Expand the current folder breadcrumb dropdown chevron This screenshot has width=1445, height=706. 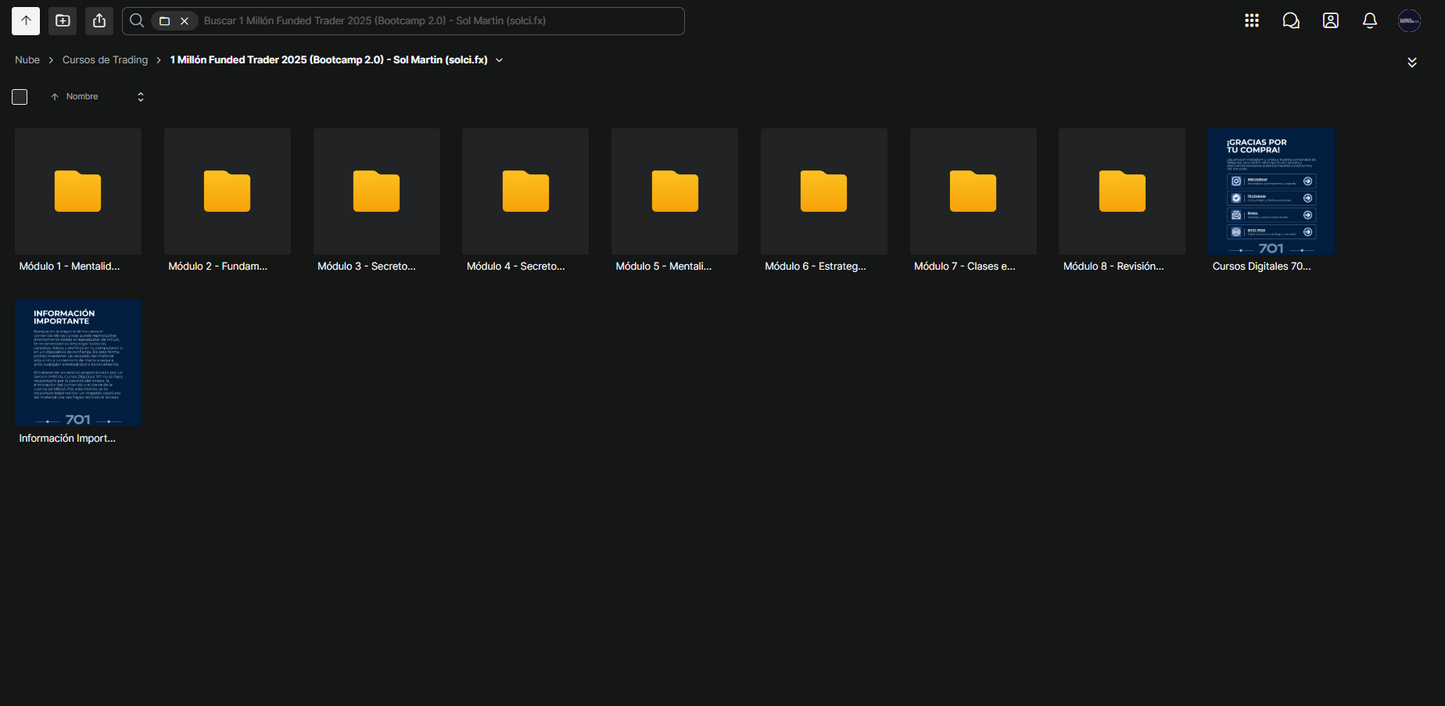tap(499, 60)
